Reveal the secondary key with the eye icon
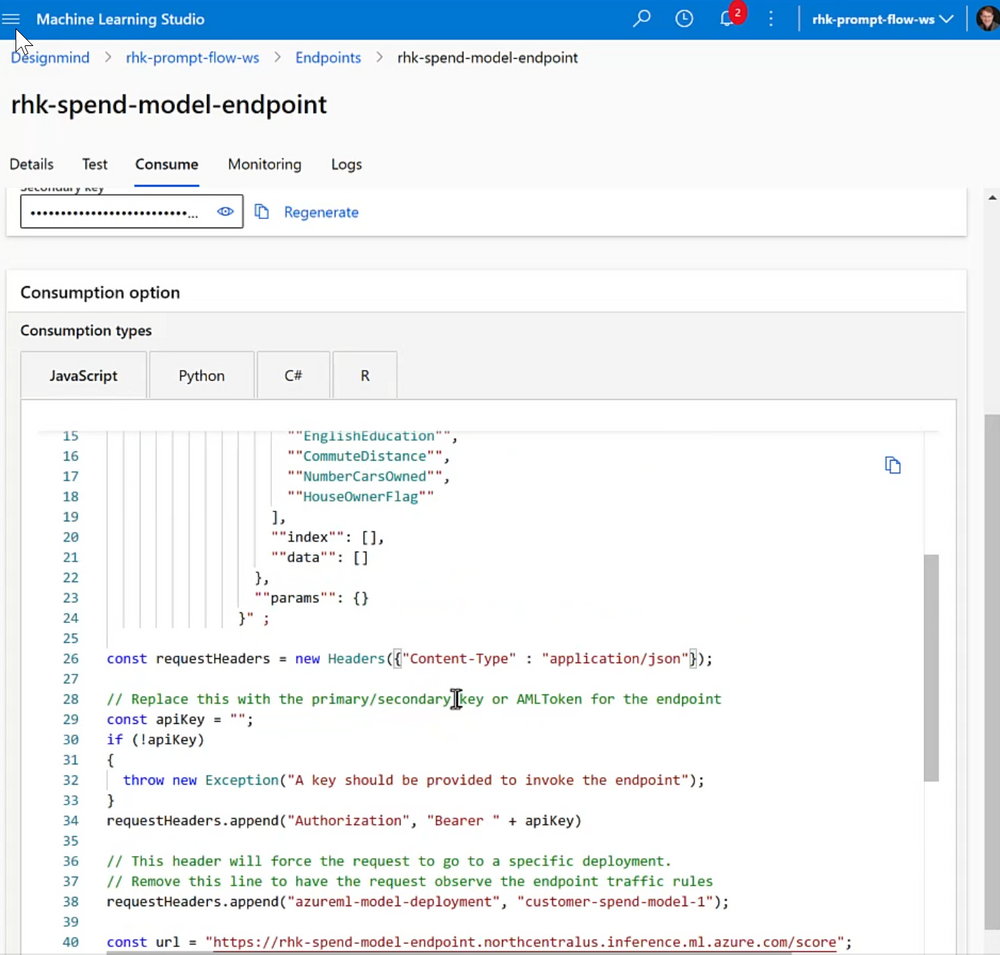The image size is (1000, 955). pos(225,211)
